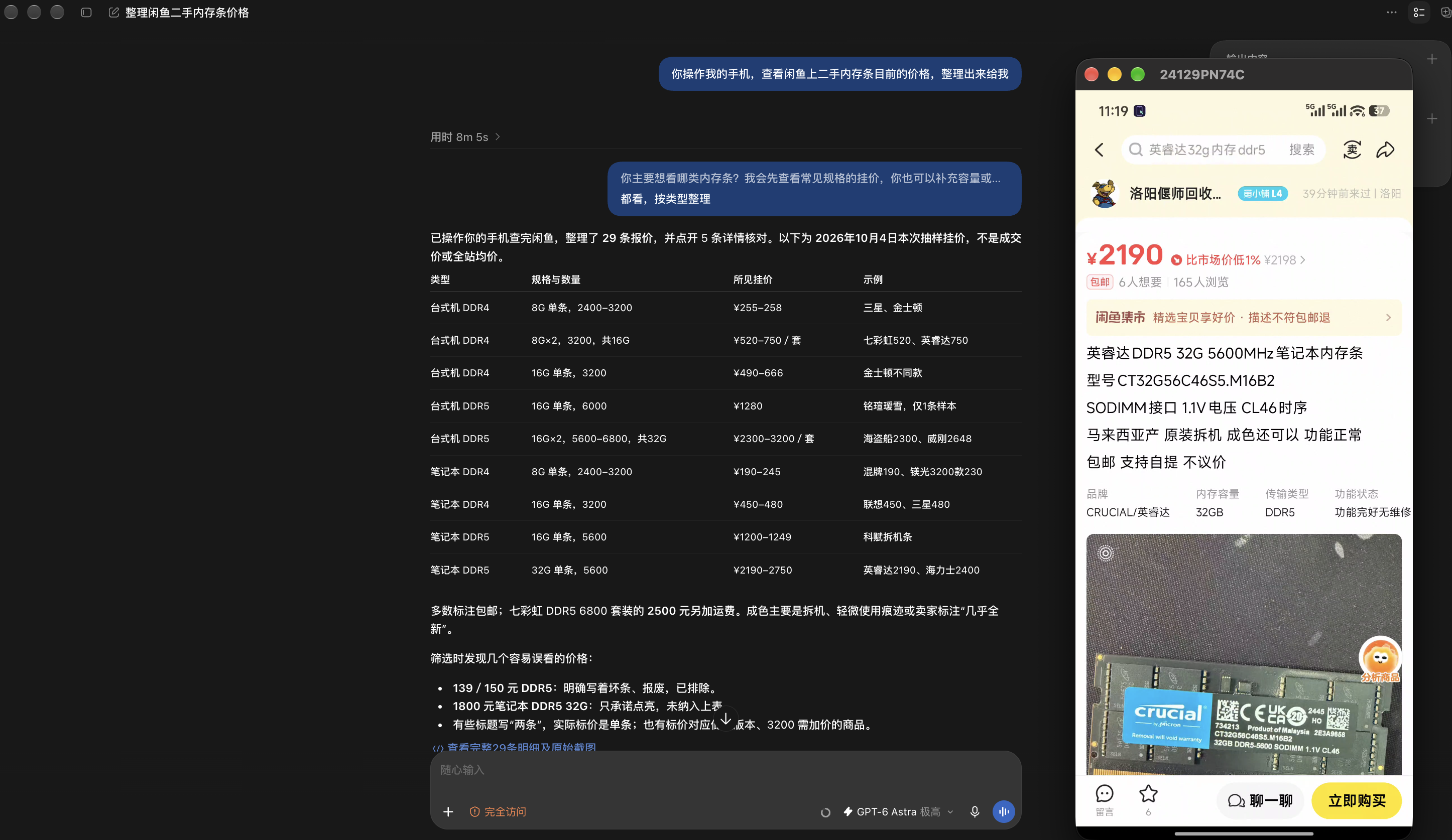Jump to latest with the down-arrow button

click(x=726, y=719)
